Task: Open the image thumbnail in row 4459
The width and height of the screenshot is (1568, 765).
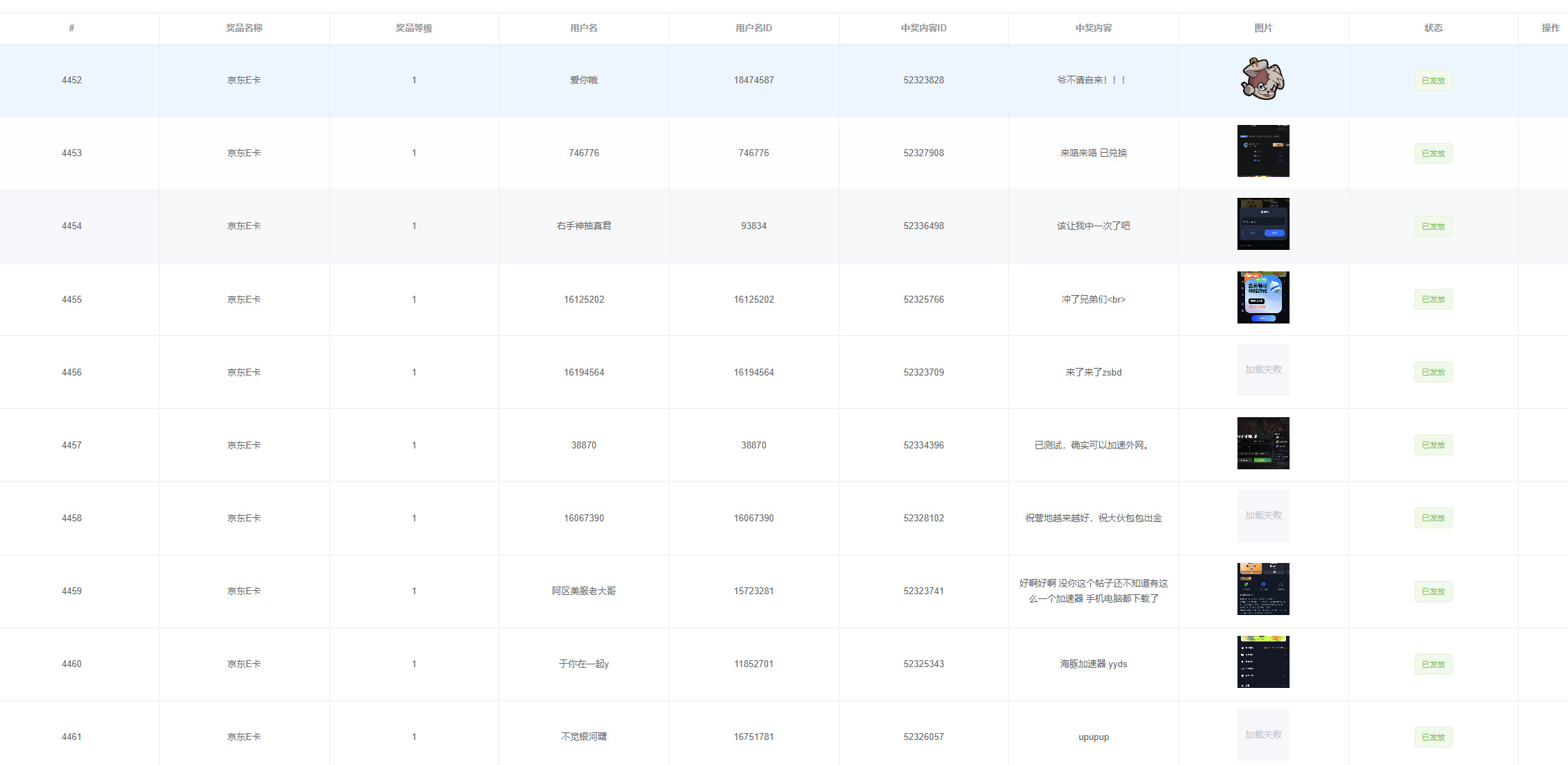Action: (1263, 589)
